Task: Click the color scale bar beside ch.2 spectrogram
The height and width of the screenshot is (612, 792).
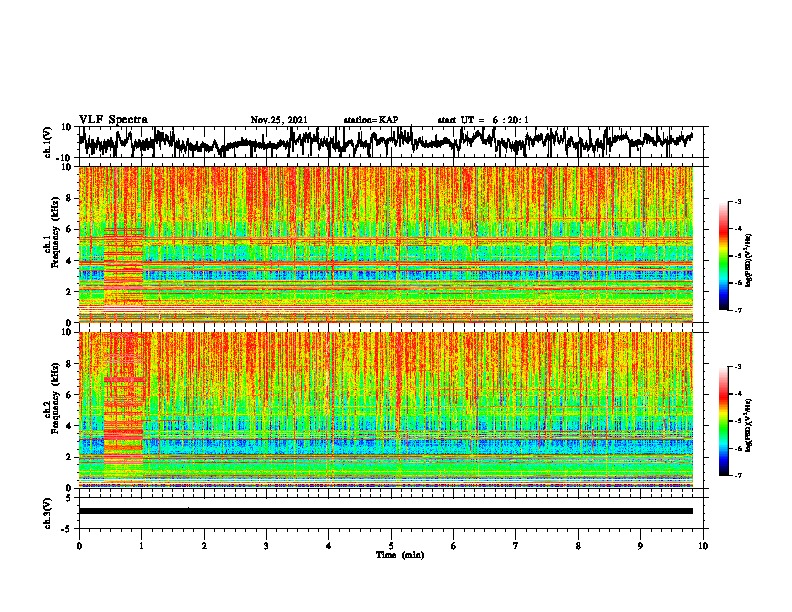Action: pos(724,421)
